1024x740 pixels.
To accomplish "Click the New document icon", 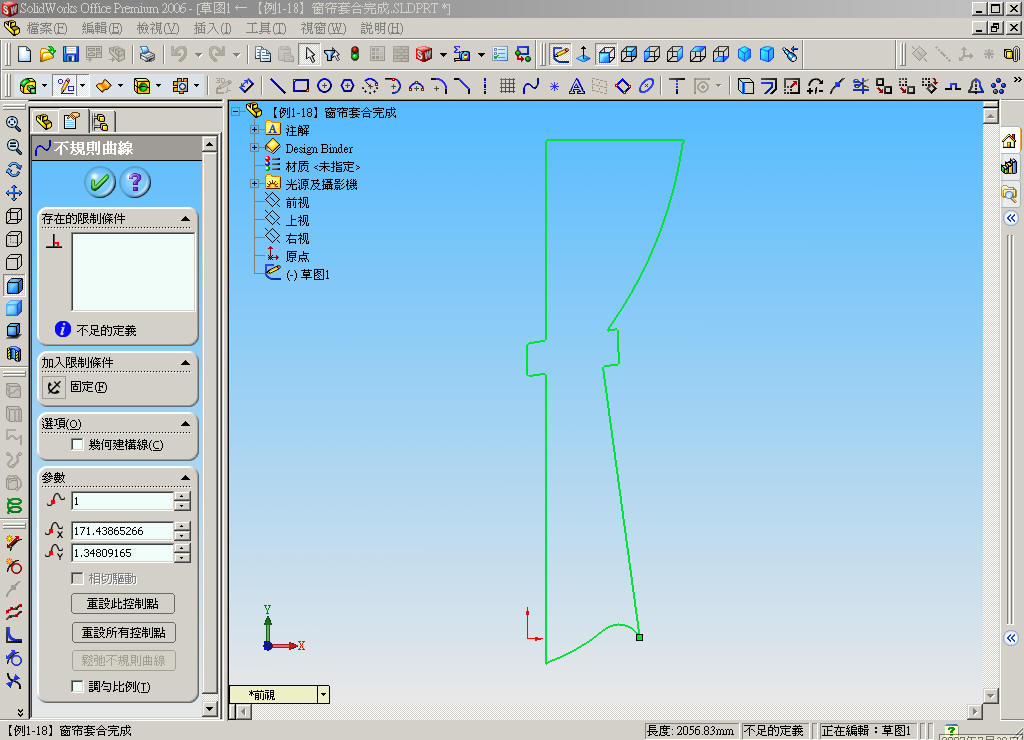I will (24, 54).
